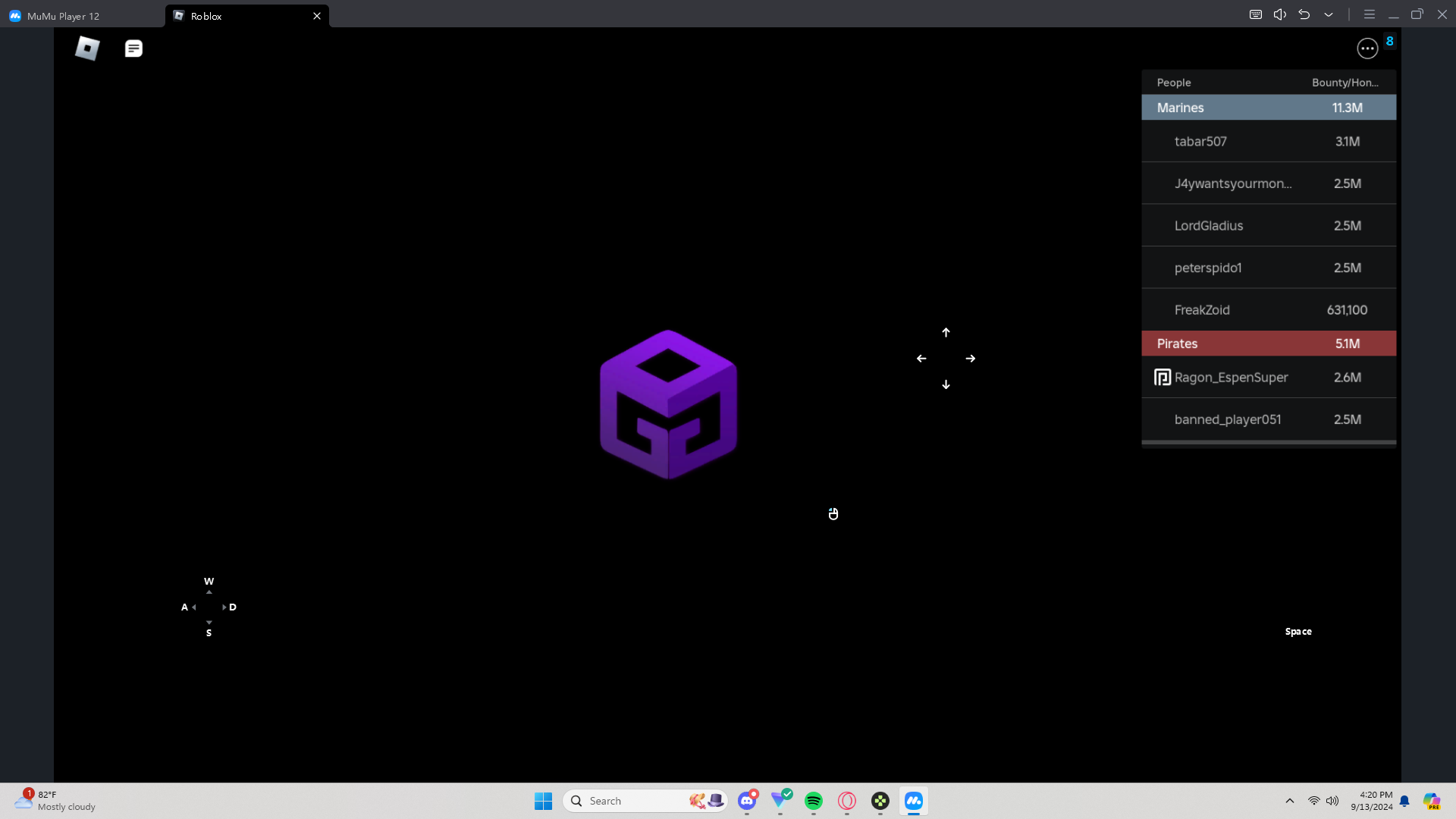
Task: Select player FreakZoid in leaderboard
Action: pos(1269,310)
